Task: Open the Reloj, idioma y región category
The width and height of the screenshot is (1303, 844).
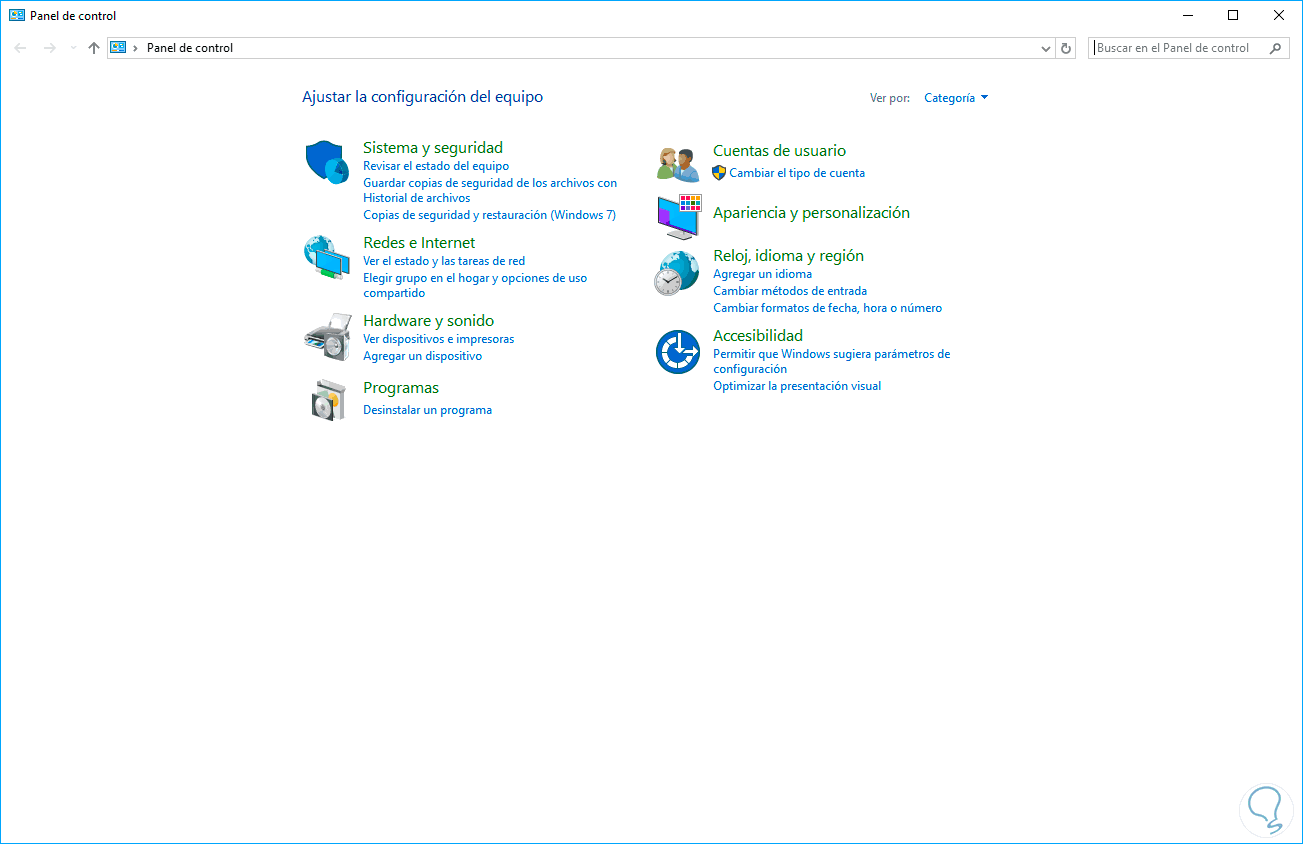Action: 789,256
